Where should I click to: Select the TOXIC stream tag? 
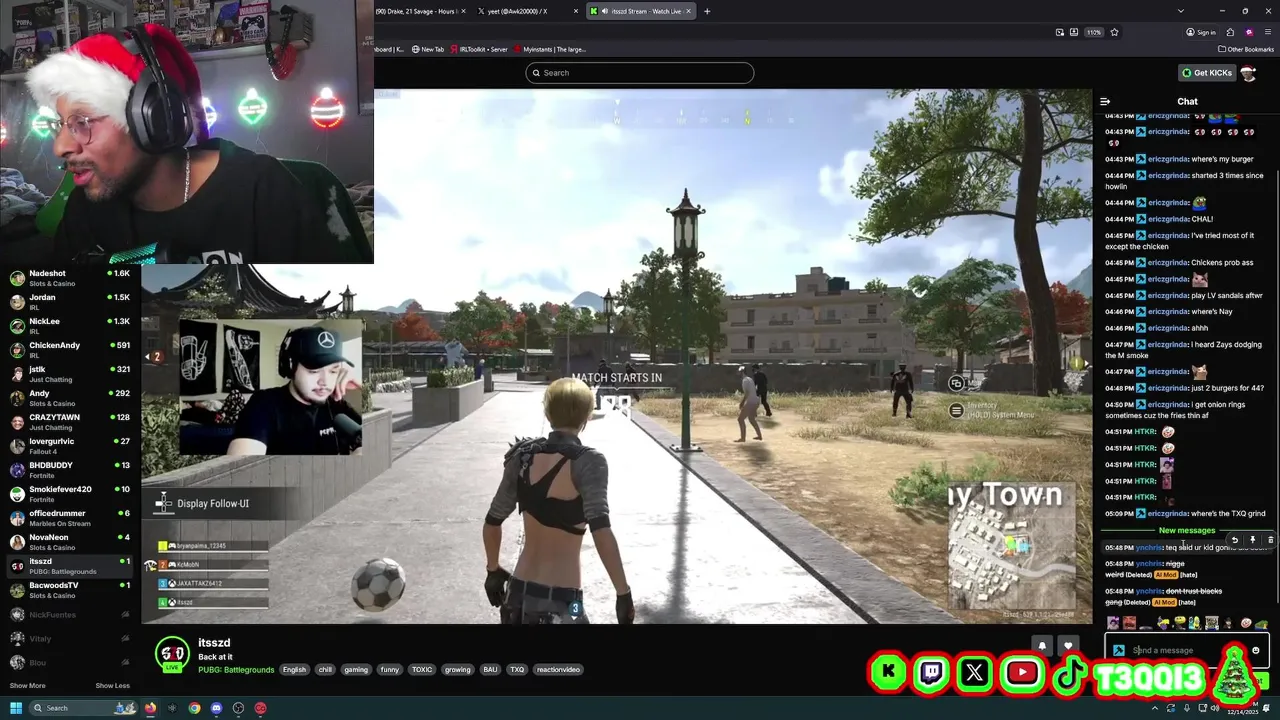(422, 670)
